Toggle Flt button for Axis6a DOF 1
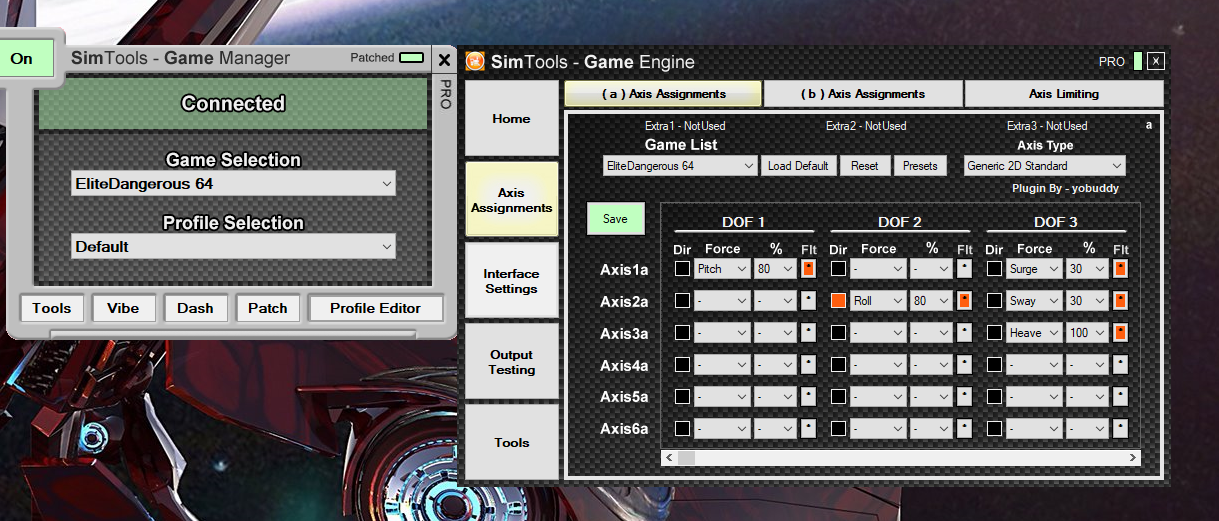1219x521 pixels. coord(808,429)
